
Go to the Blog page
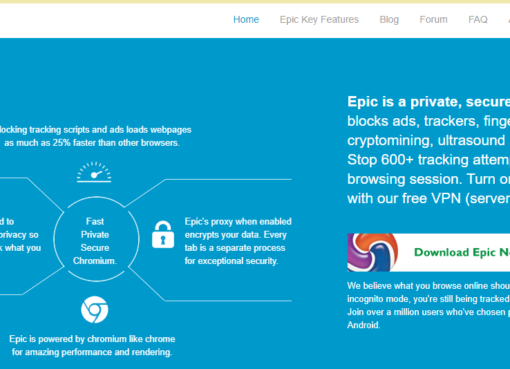(389, 20)
